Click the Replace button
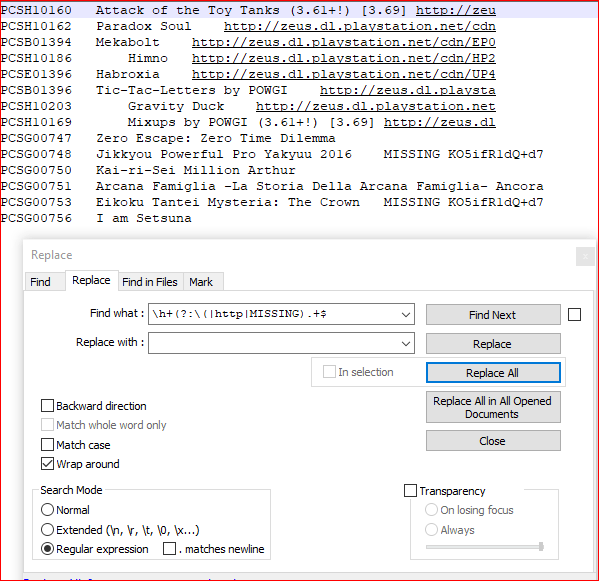Image resolution: width=599 pixels, height=581 pixels. (493, 344)
